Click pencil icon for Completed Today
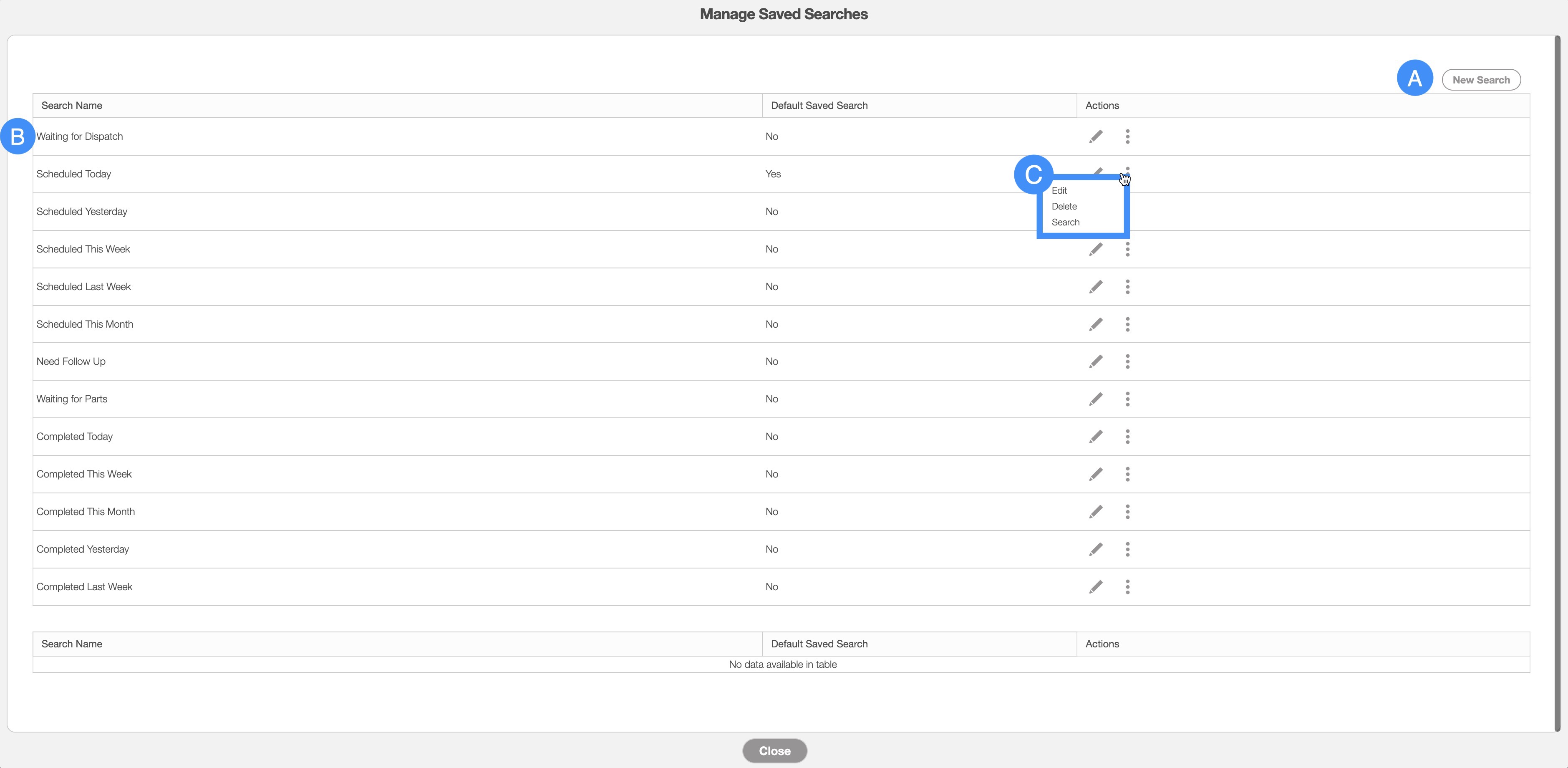This screenshot has width=1568, height=768. [x=1096, y=437]
